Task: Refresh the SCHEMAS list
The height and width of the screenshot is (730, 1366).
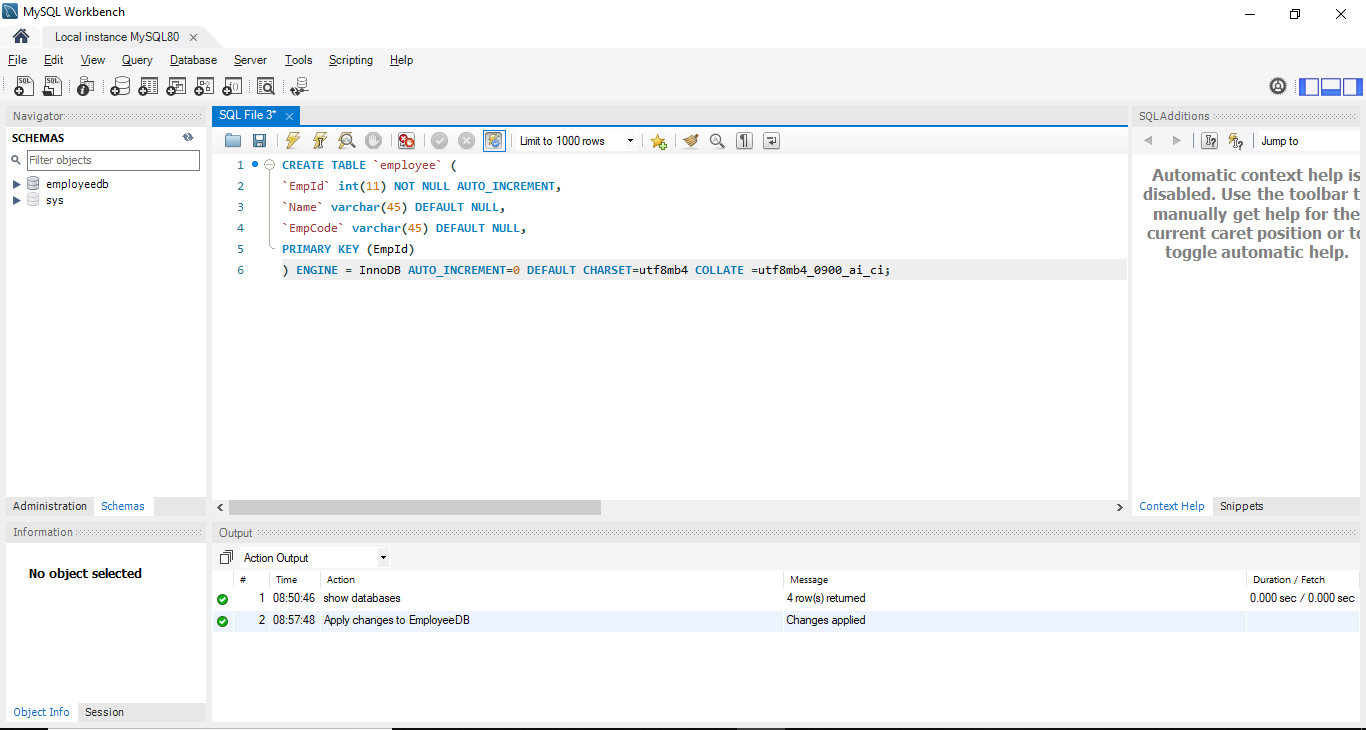Action: [x=188, y=138]
